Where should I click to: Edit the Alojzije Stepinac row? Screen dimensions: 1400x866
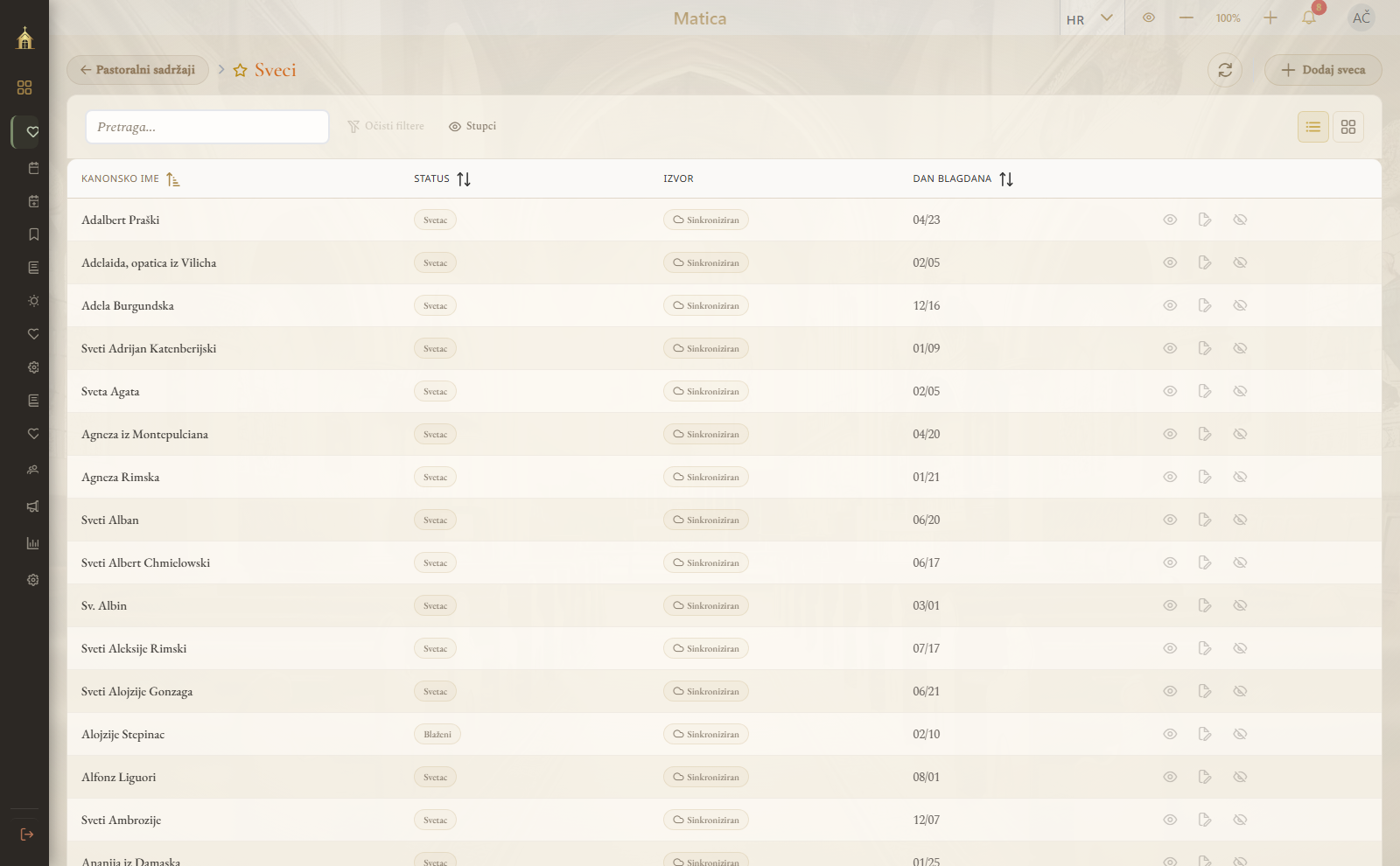pyautogui.click(x=1205, y=734)
